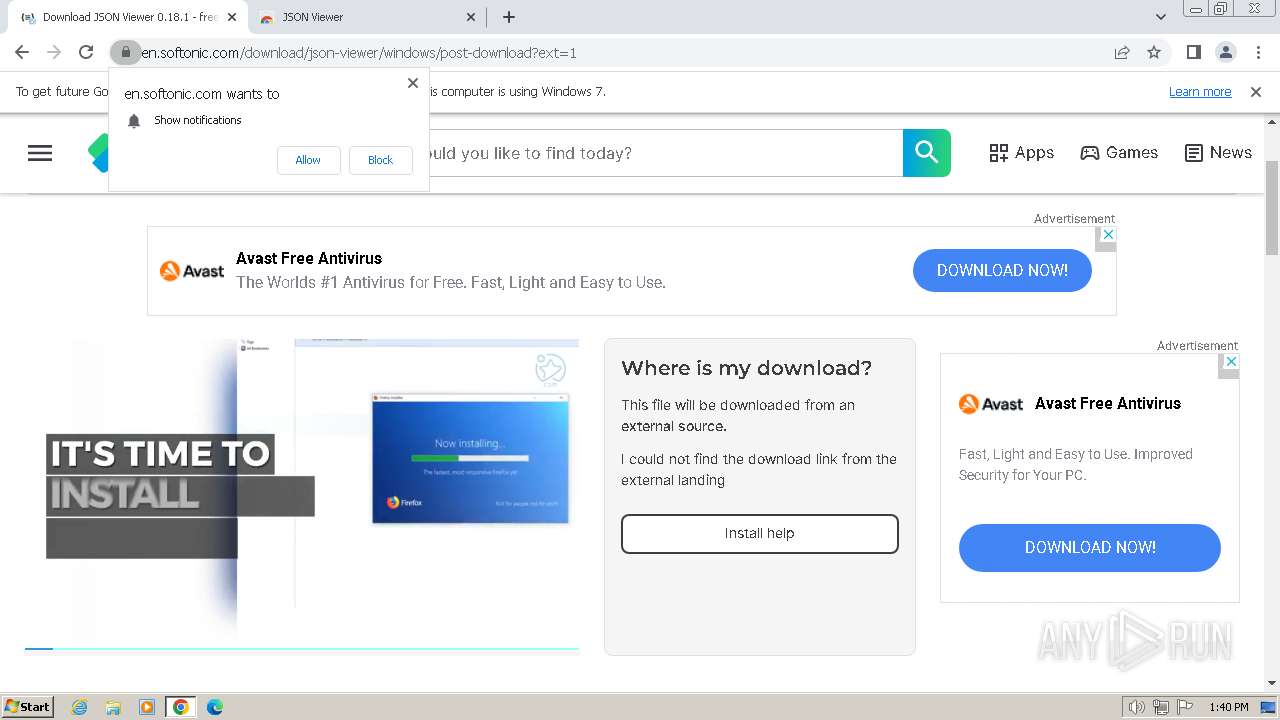Click the Chrome taskbar icon
Viewport: 1280px width, 720px height.
(180, 707)
